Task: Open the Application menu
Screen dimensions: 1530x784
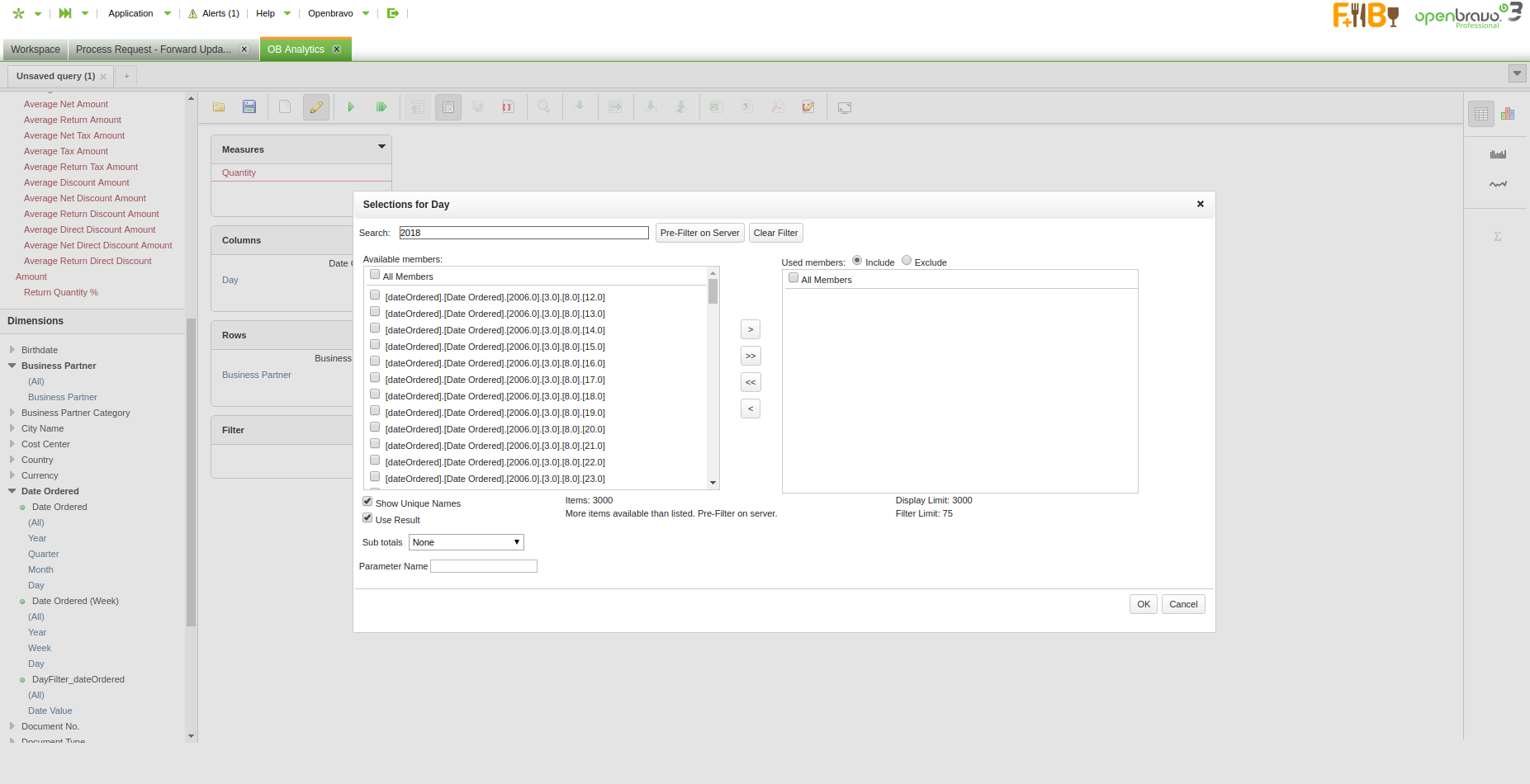Action: point(131,13)
